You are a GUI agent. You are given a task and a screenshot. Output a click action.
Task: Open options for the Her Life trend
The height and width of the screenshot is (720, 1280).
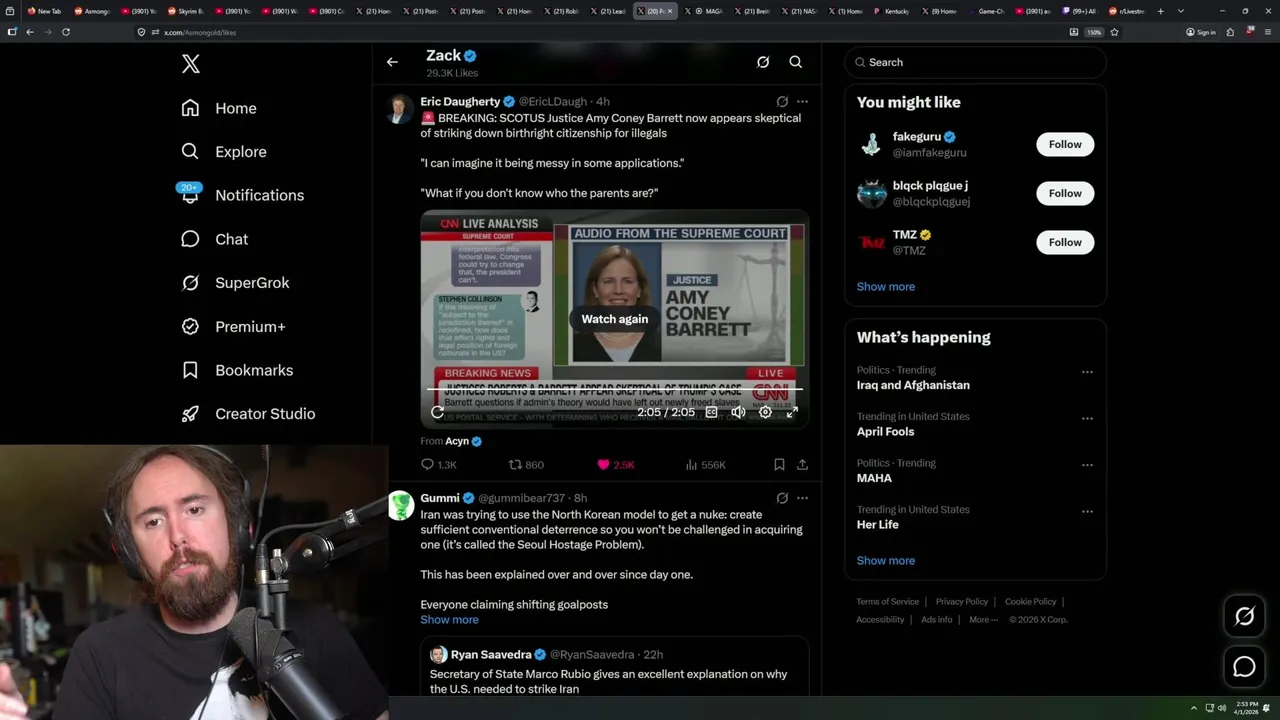[1087, 511]
